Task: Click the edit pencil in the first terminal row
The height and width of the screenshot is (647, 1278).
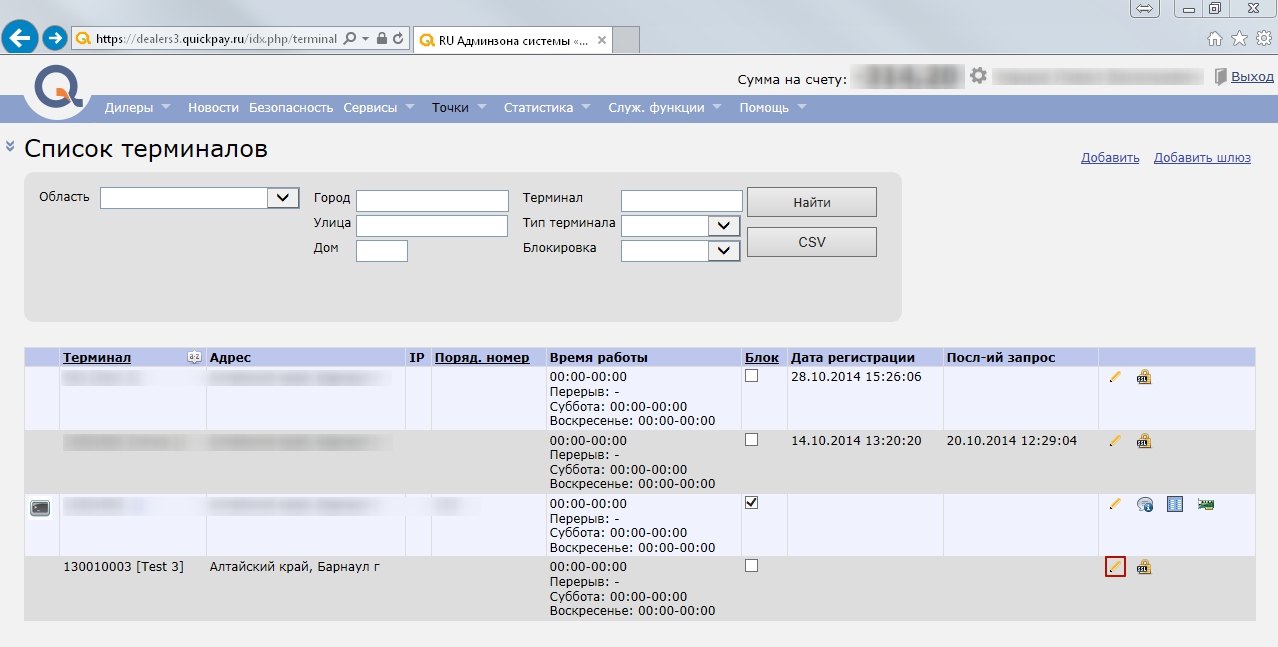Action: [x=1115, y=377]
